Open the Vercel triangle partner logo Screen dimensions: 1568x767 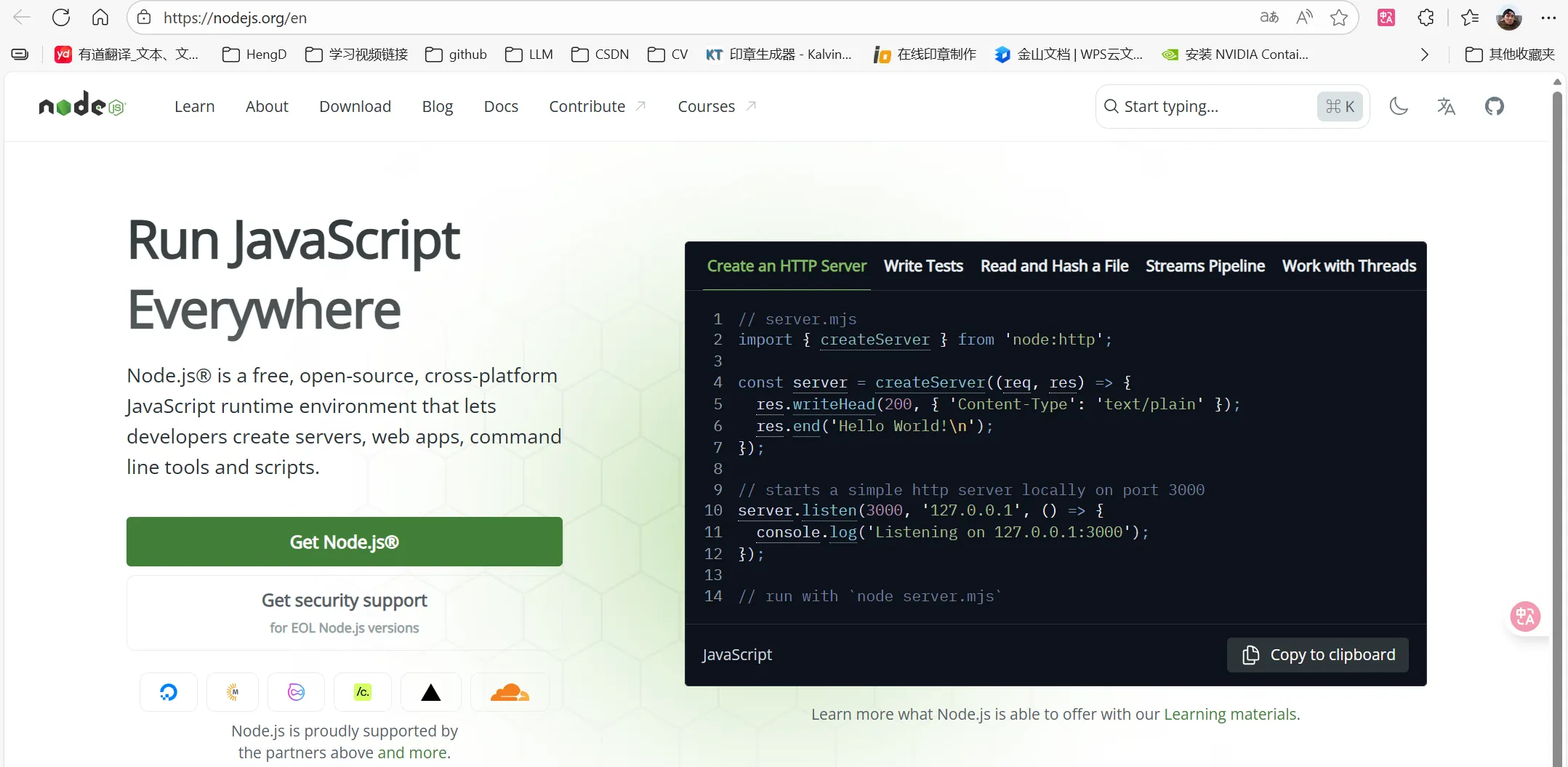(431, 692)
